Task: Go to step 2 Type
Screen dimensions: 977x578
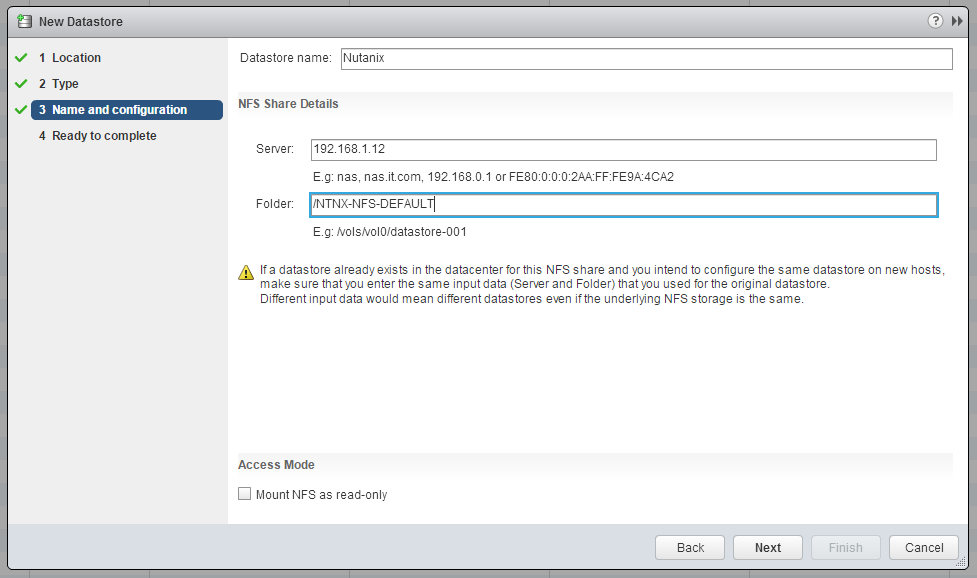Action: coord(65,84)
